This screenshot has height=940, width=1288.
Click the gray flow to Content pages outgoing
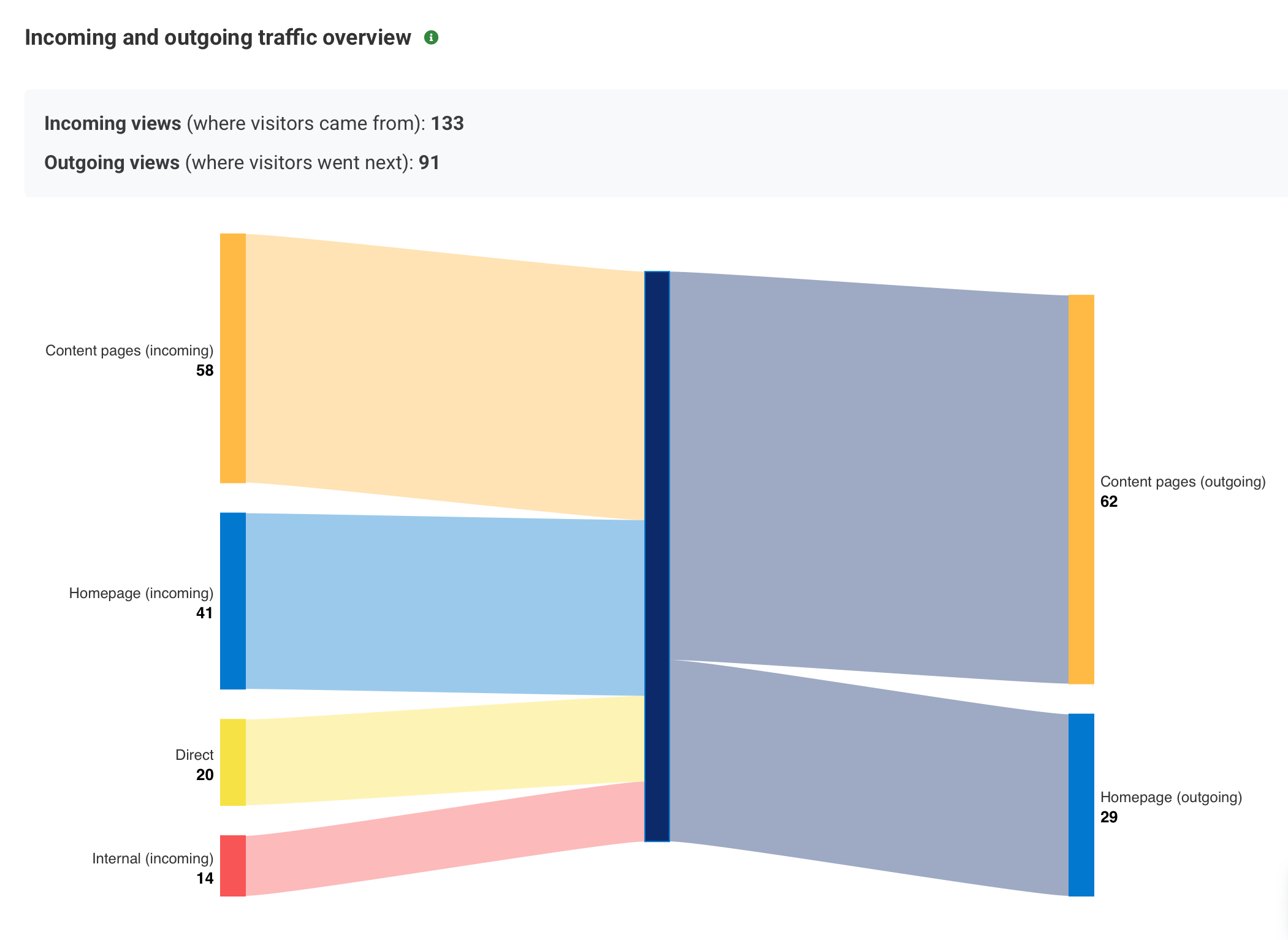(x=869, y=477)
